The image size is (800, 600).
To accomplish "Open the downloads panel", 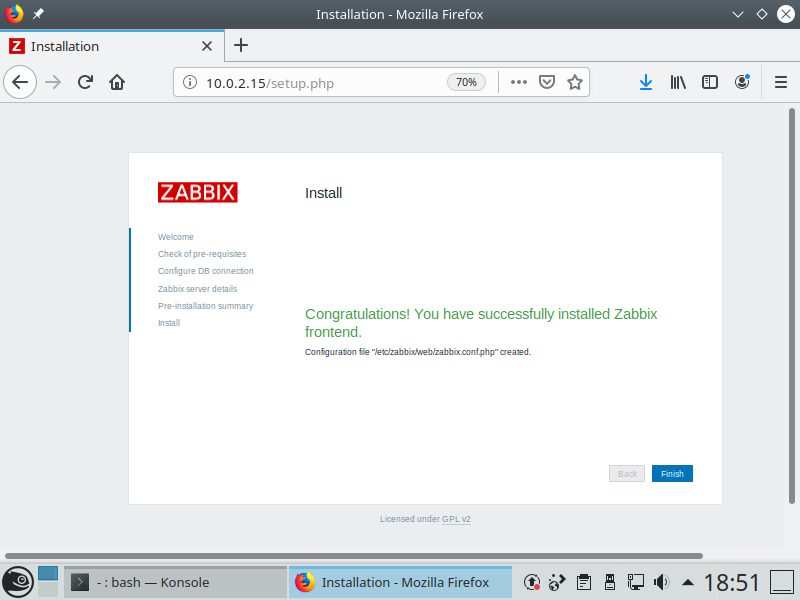I will pos(646,82).
